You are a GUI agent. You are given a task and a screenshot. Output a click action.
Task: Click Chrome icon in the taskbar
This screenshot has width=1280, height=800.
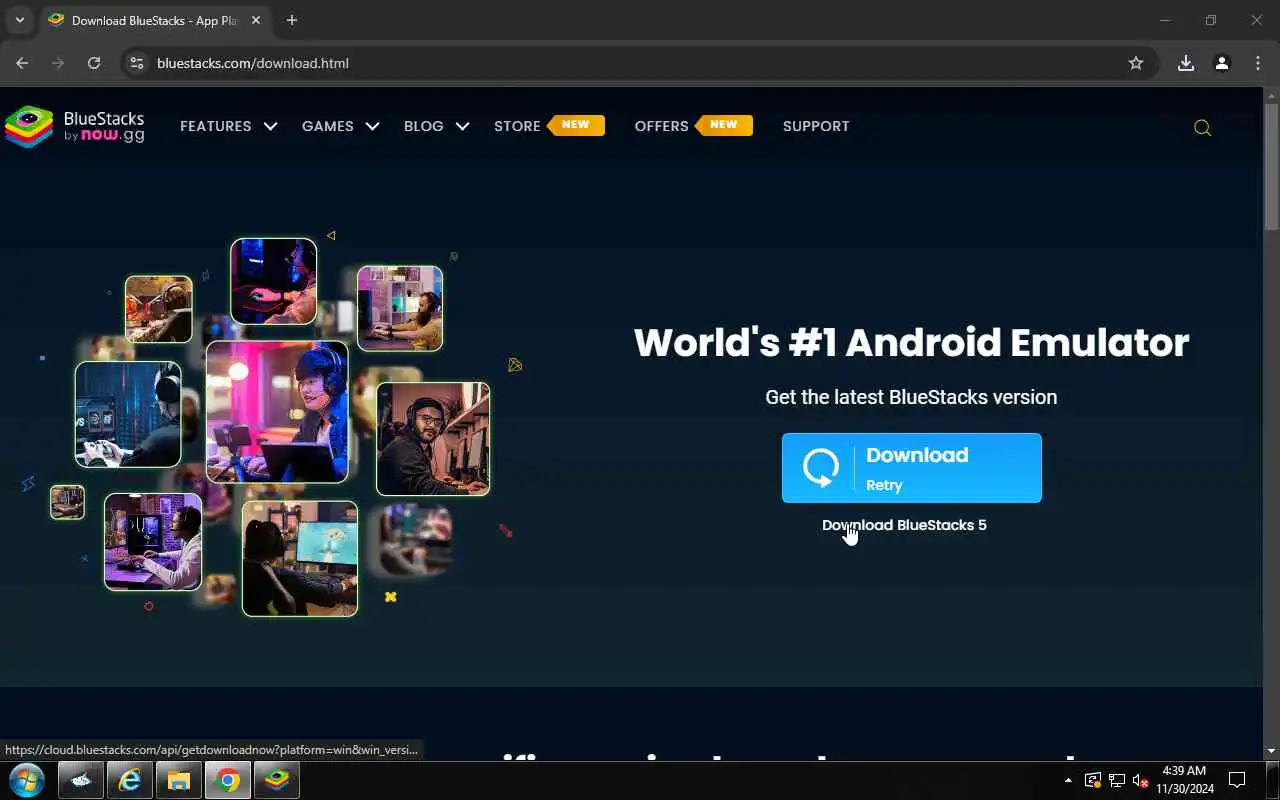pyautogui.click(x=228, y=780)
